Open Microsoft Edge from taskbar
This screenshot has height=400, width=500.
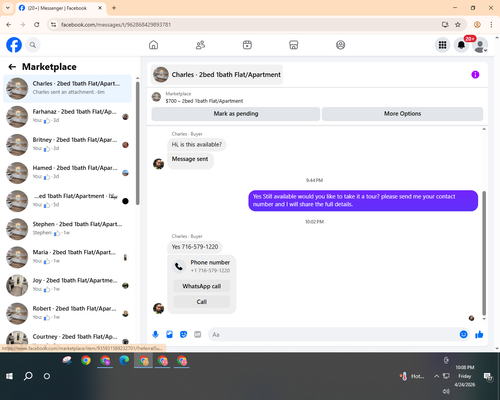pyautogui.click(x=124, y=361)
